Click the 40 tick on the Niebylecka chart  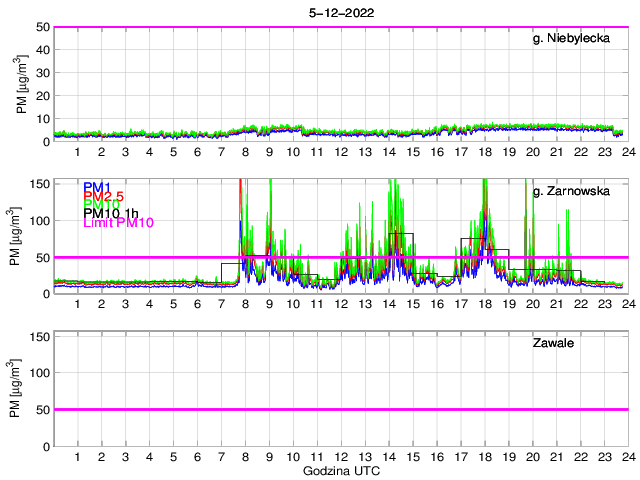point(42,50)
